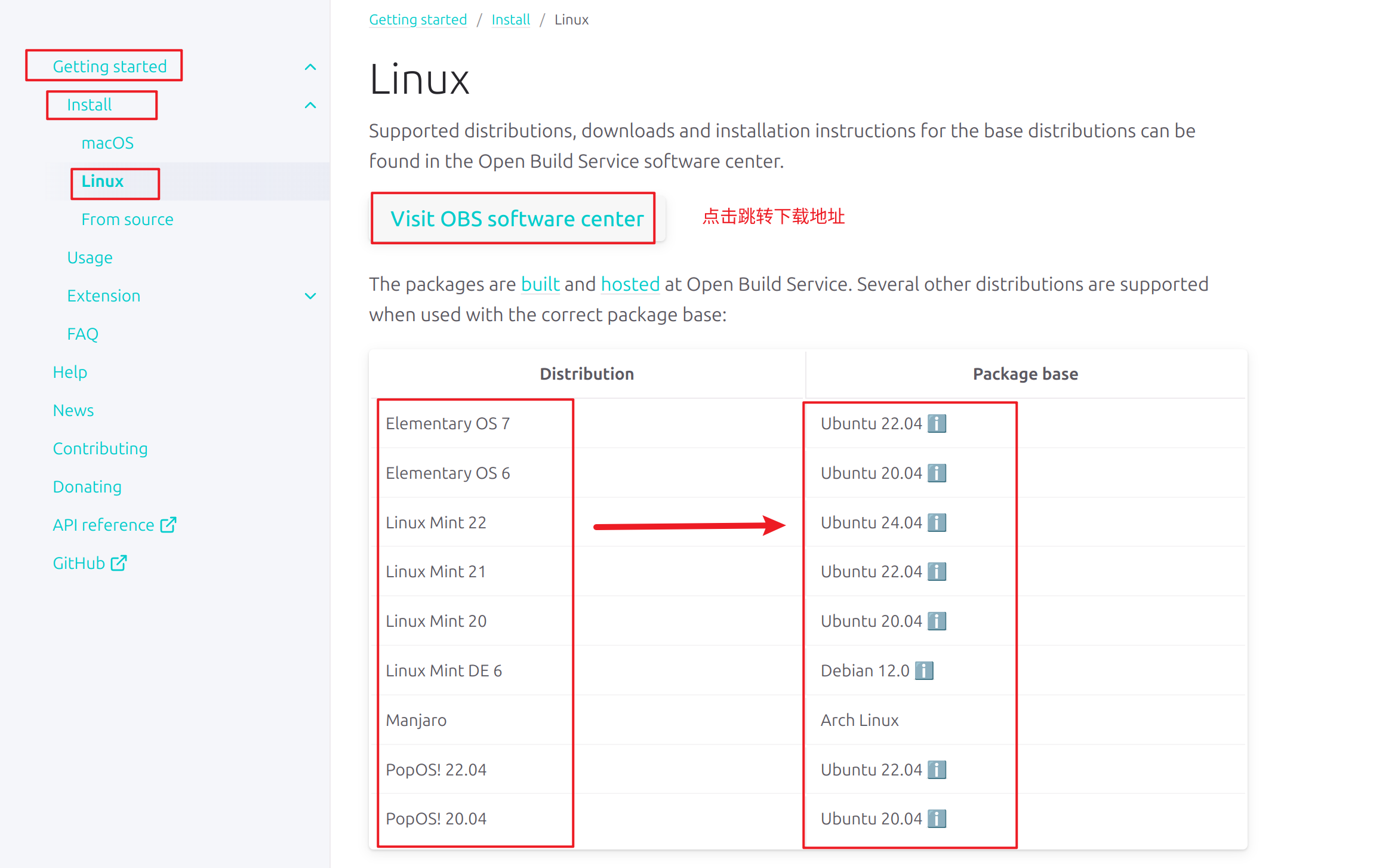This screenshot has width=1395, height=868.
Task: Click info icon beside Debian 12.0
Action: (x=924, y=671)
